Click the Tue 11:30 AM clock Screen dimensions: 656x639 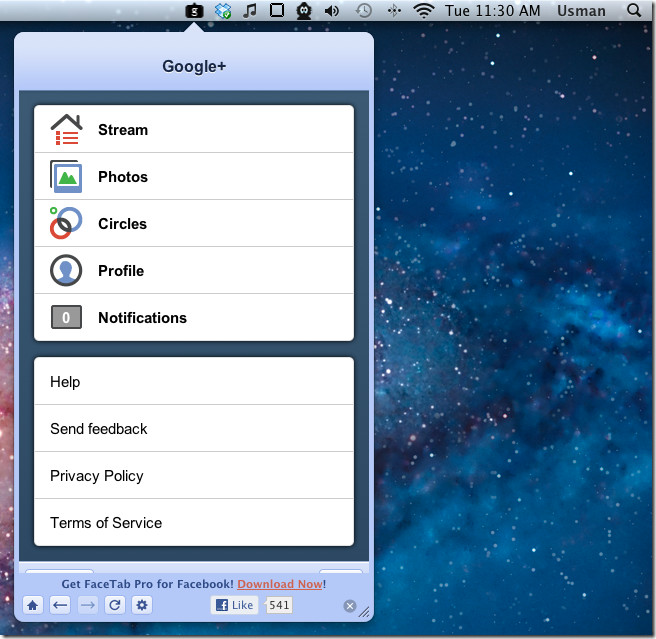pos(492,11)
